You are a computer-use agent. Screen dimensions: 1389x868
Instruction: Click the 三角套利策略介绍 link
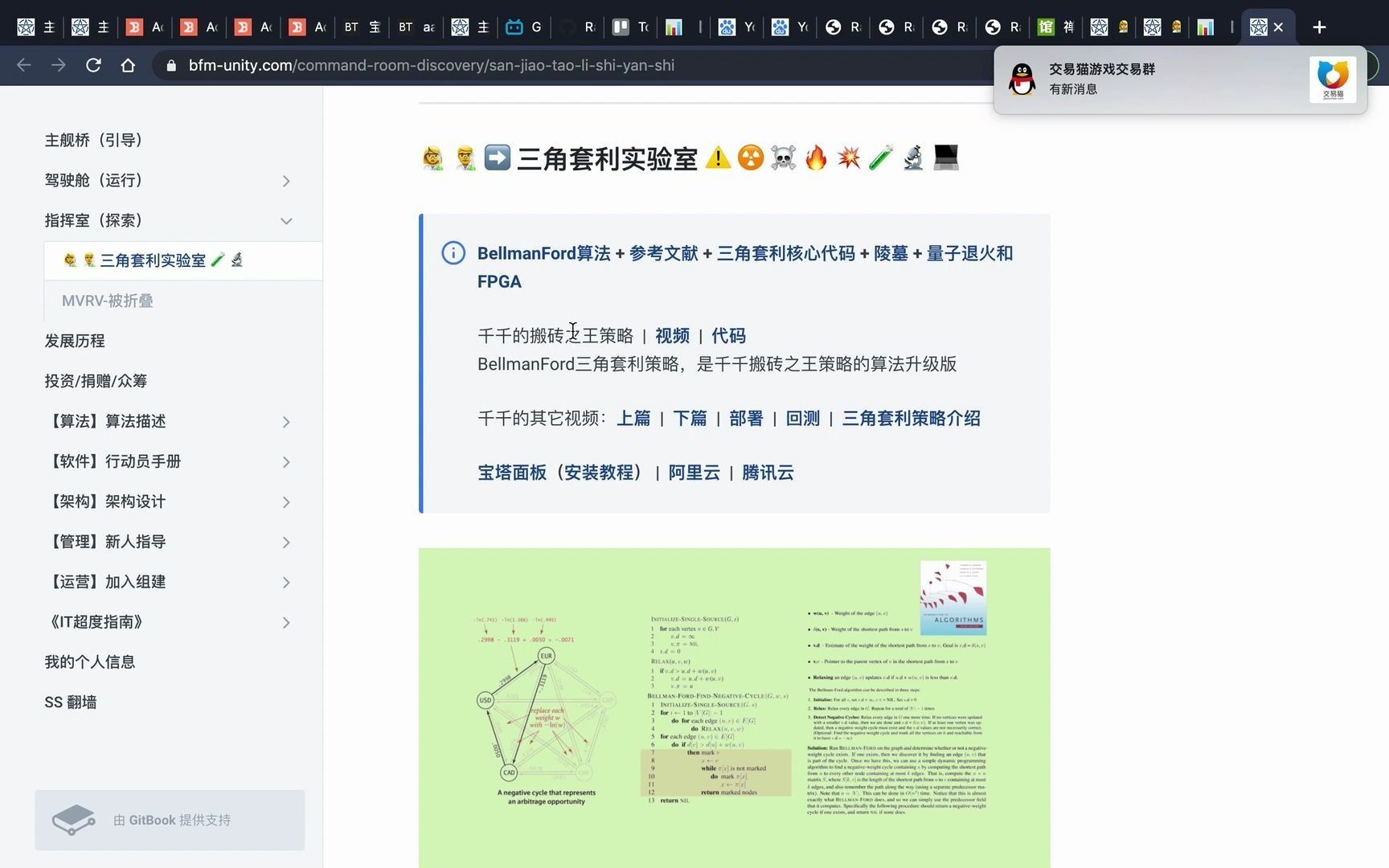911,418
